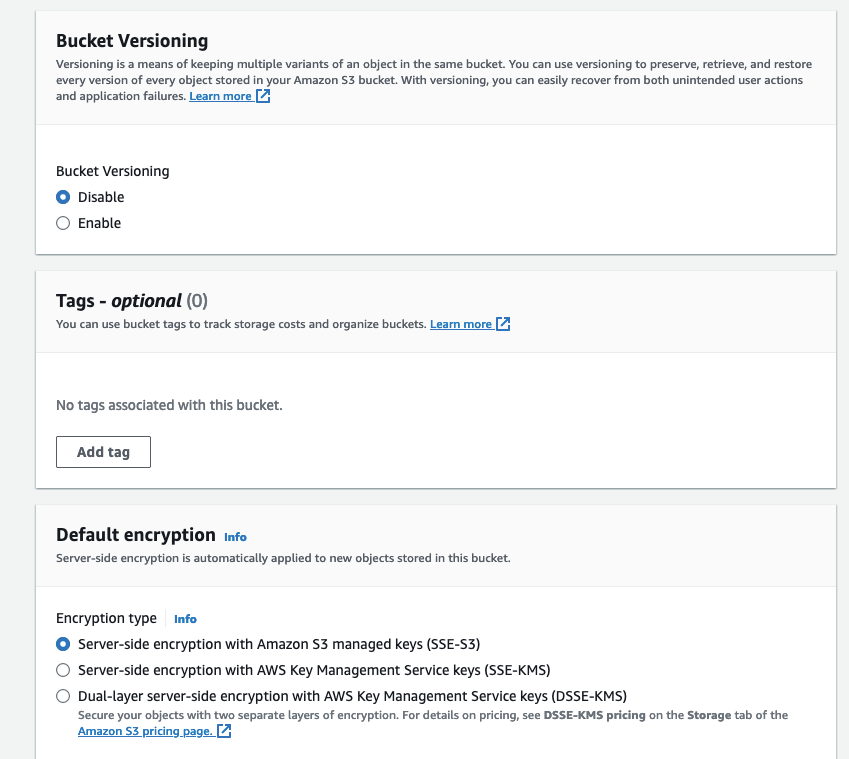Choose the DSSE-KMS dual-layer radio button
Viewport: 849px width, 759px height.
pos(63,696)
